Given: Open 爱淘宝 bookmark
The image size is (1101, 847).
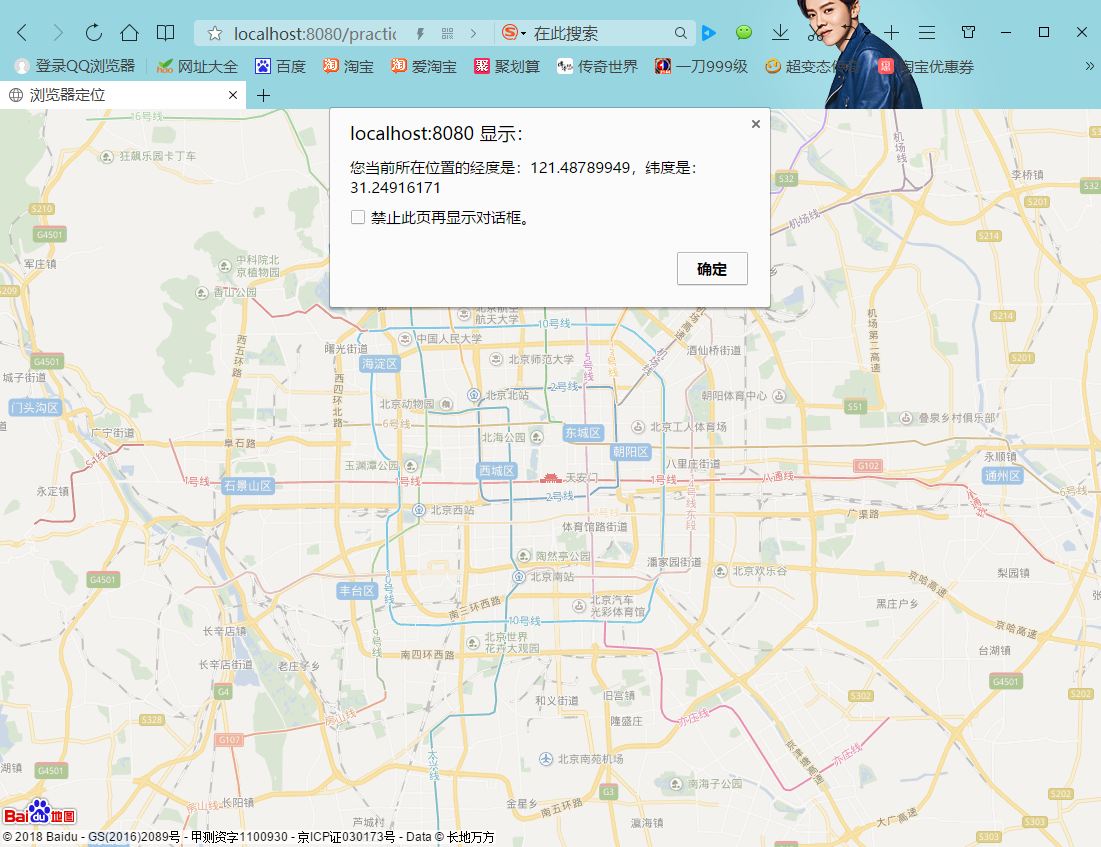Looking at the screenshot, I should (423, 67).
